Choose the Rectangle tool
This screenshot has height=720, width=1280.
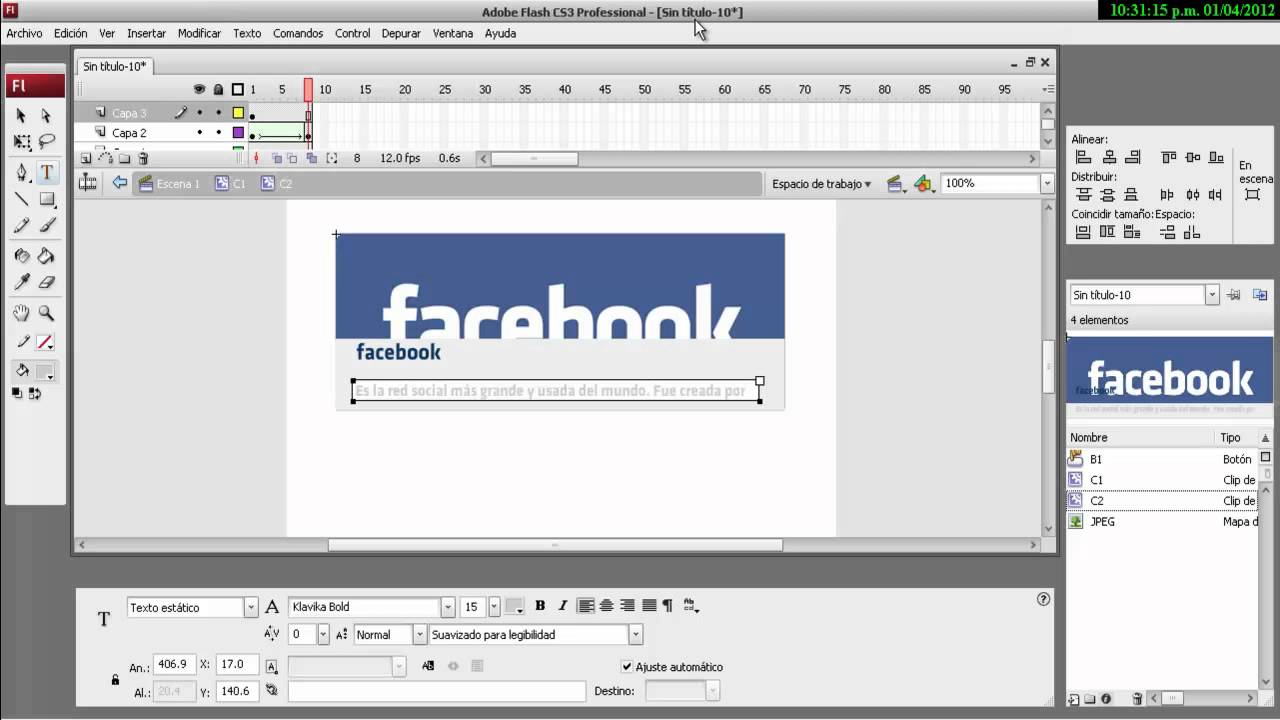(x=46, y=199)
